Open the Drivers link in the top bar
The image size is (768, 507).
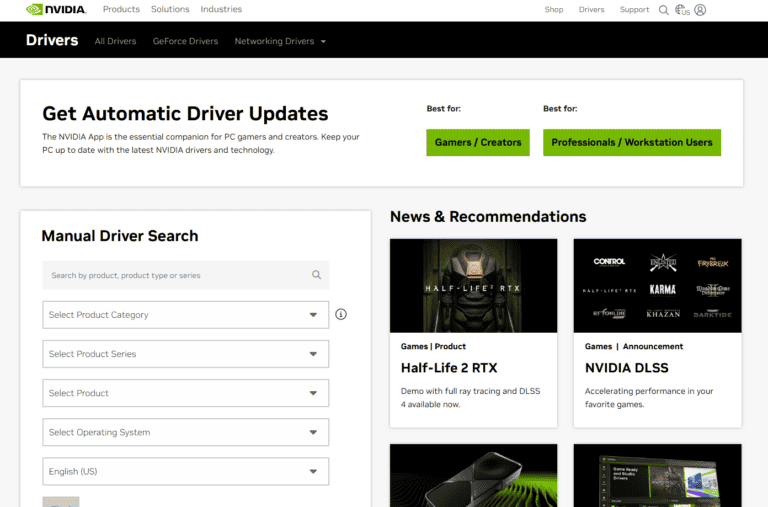pyautogui.click(x=591, y=9)
